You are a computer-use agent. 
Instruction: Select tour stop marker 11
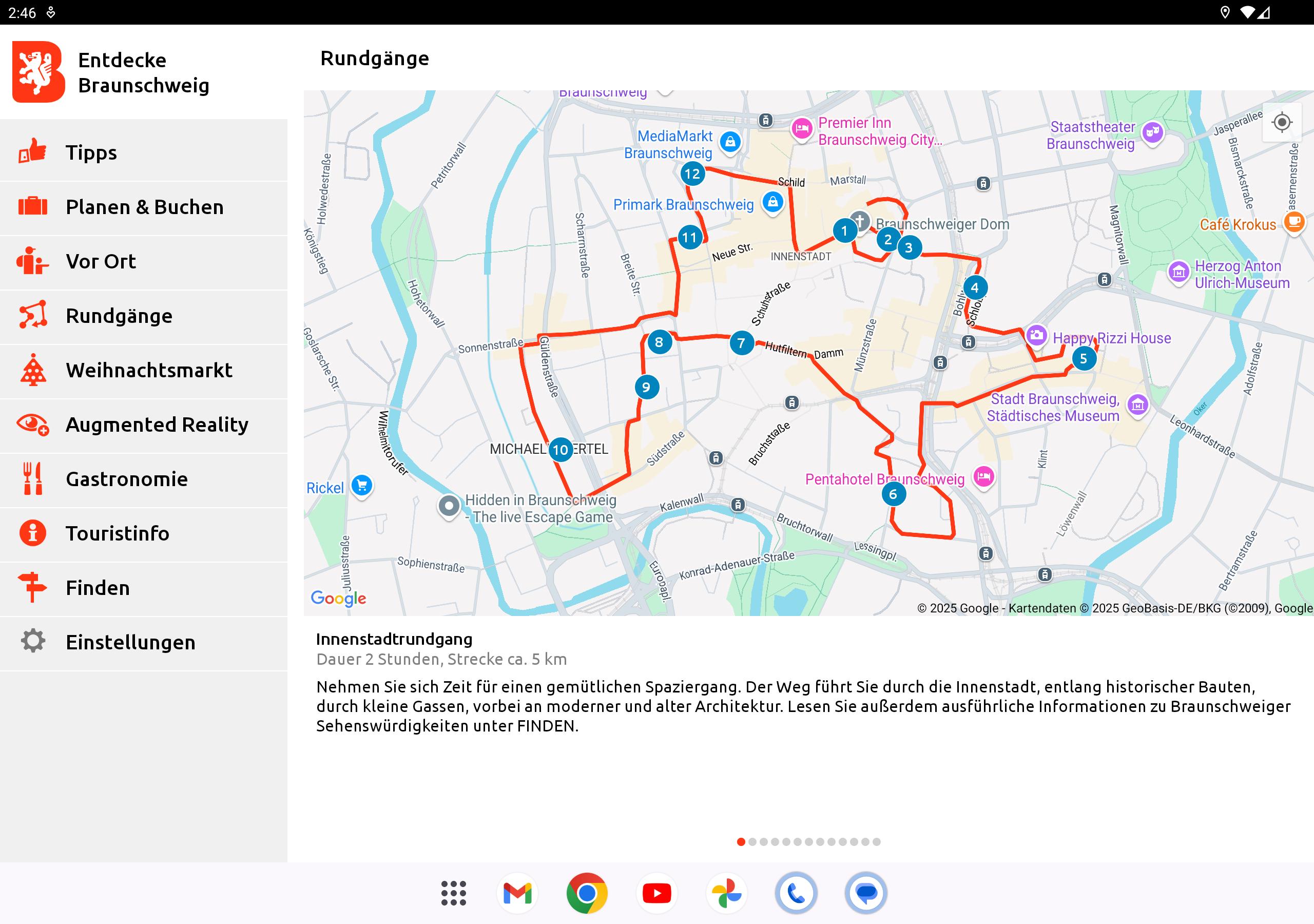(x=690, y=238)
